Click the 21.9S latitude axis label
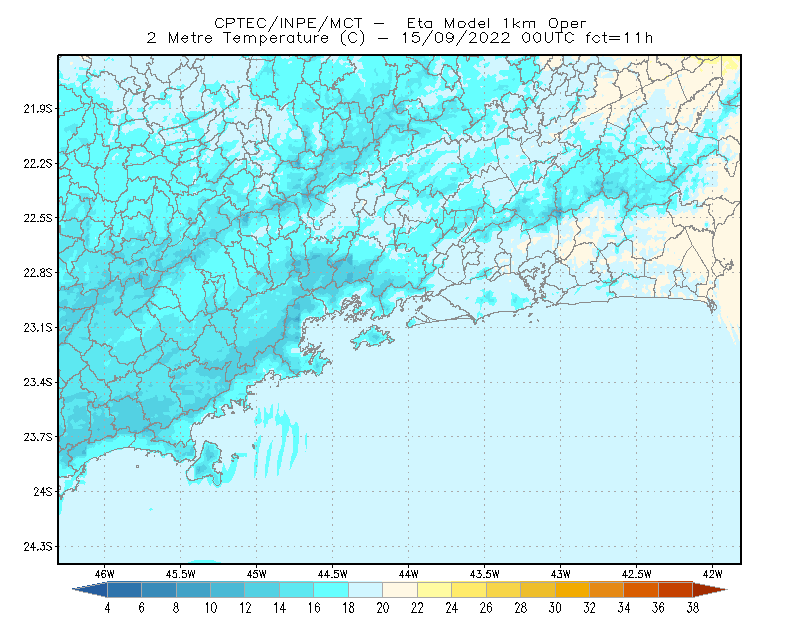This screenshot has height=618, width=800. pyautogui.click(x=38, y=109)
